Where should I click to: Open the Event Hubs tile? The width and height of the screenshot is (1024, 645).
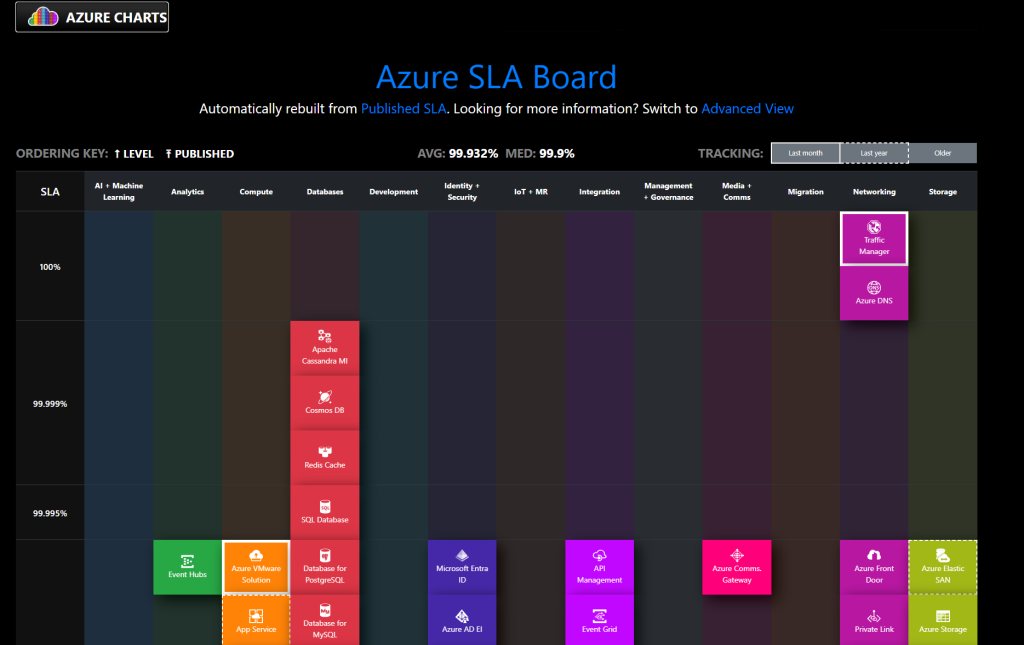point(187,567)
